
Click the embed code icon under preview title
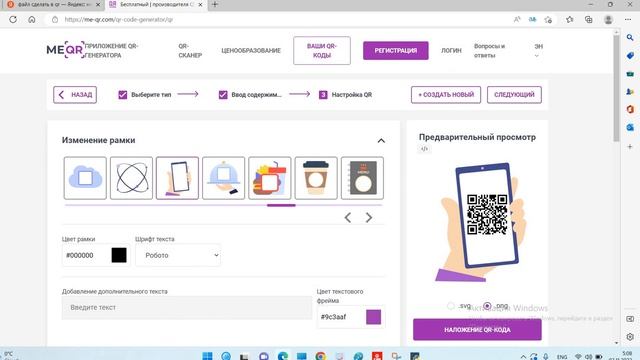click(424, 149)
